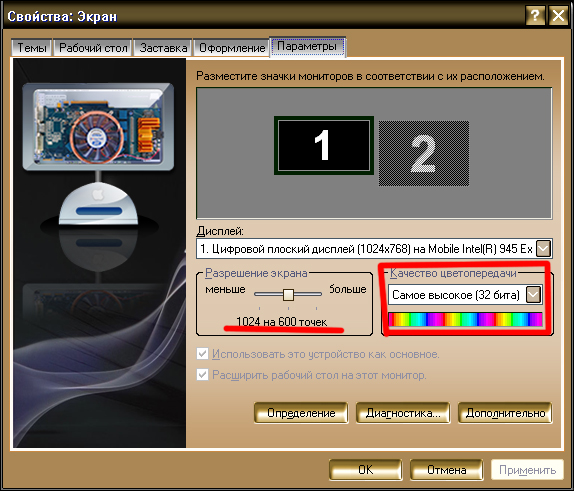
Task: Click the screen resolution slider handle
Action: [x=288, y=294]
